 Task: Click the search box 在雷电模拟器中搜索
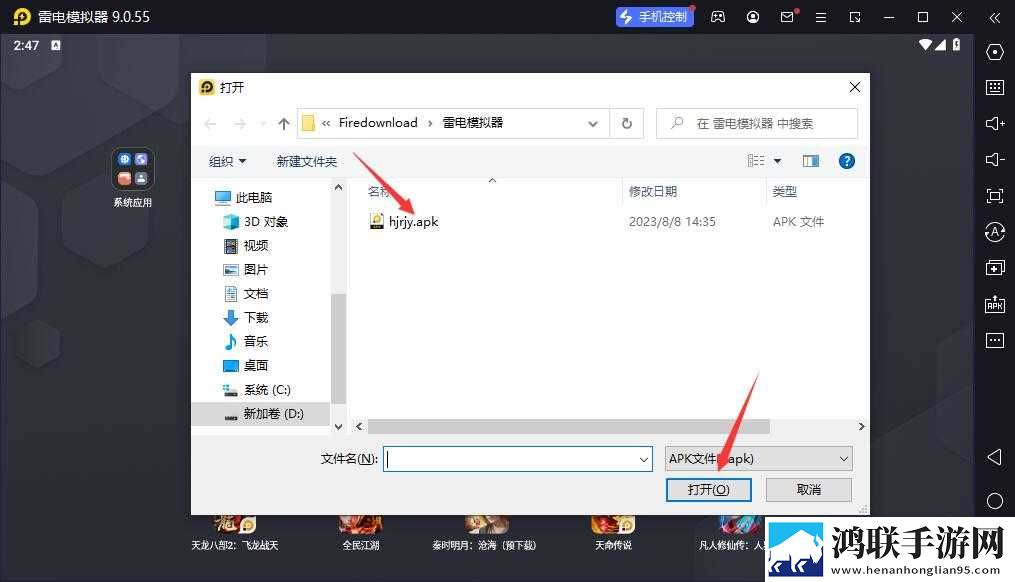point(756,123)
